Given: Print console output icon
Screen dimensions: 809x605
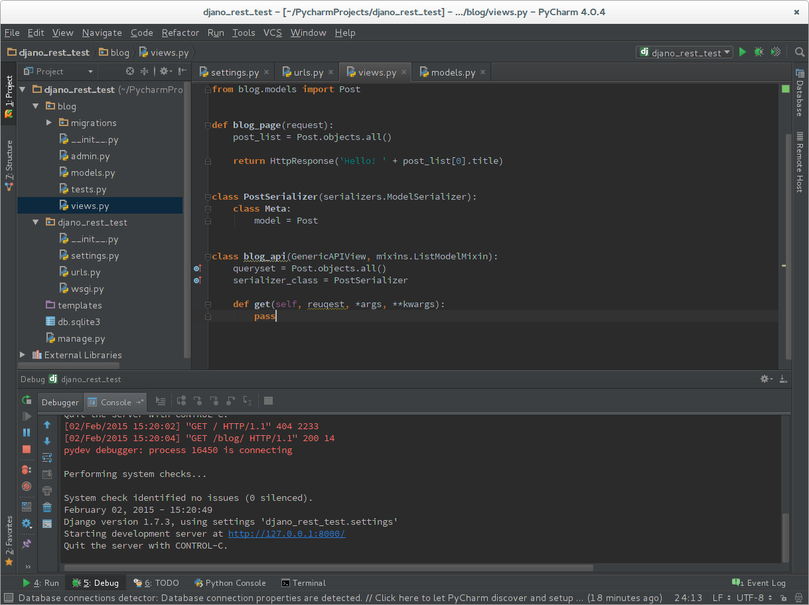Looking at the screenshot, I should [47, 491].
